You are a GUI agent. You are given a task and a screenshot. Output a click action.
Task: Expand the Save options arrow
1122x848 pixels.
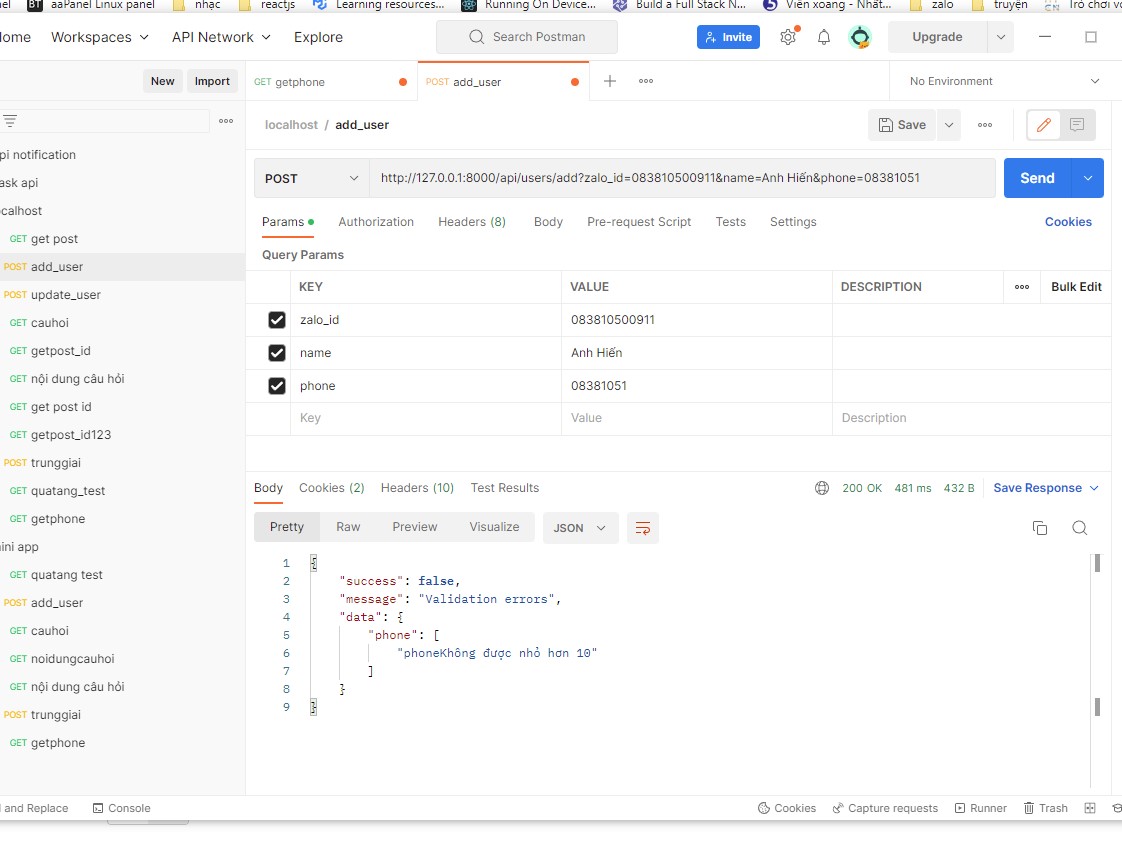949,125
